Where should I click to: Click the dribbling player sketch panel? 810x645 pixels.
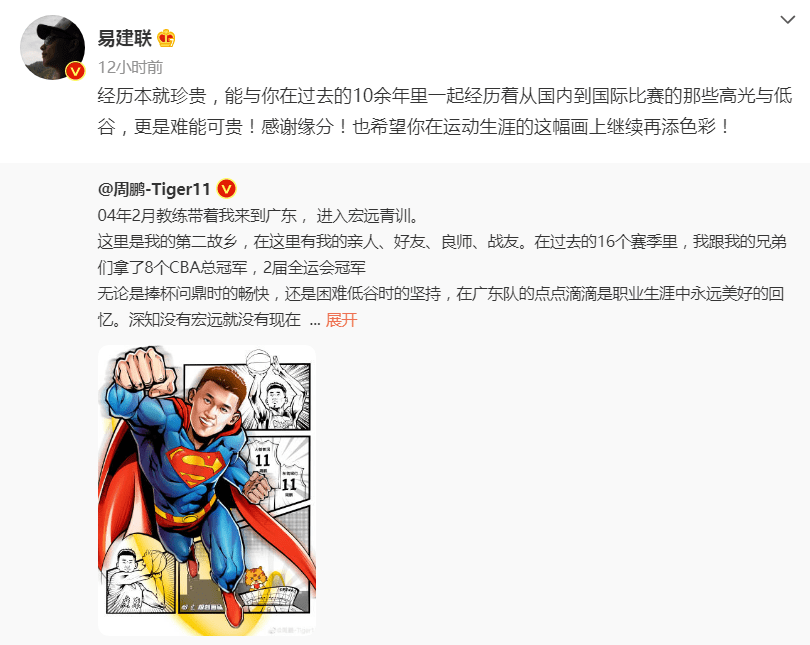141,581
